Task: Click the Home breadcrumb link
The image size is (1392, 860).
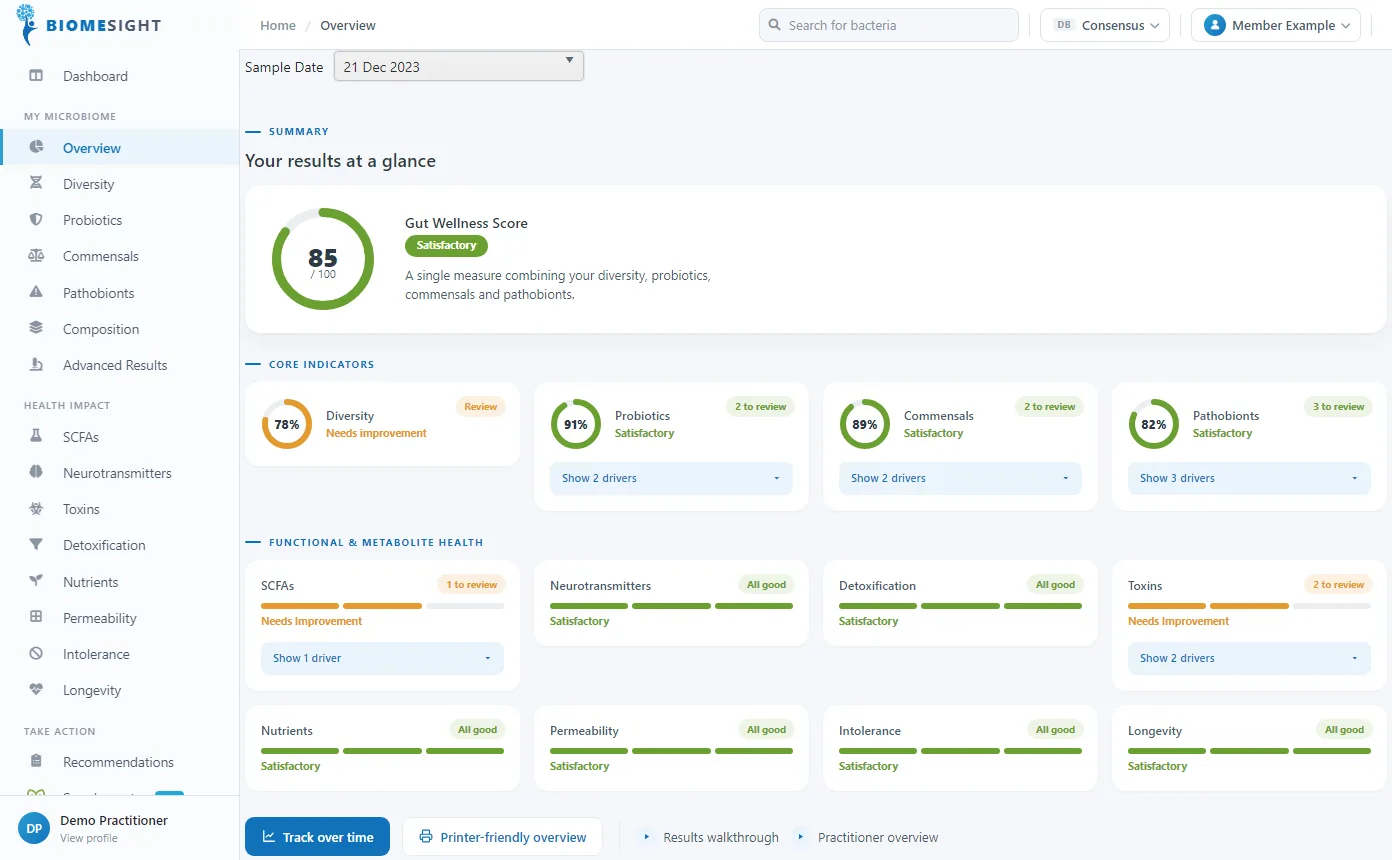Action: tap(278, 25)
